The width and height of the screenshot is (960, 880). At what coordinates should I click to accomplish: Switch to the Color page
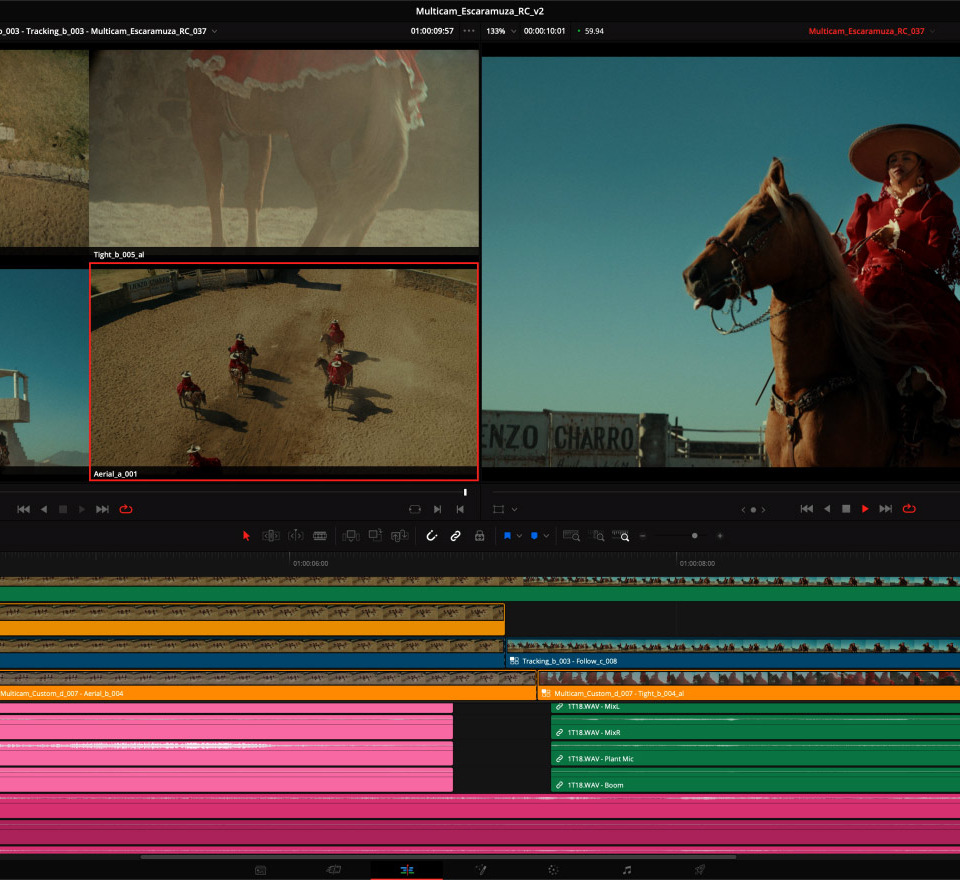click(x=553, y=870)
